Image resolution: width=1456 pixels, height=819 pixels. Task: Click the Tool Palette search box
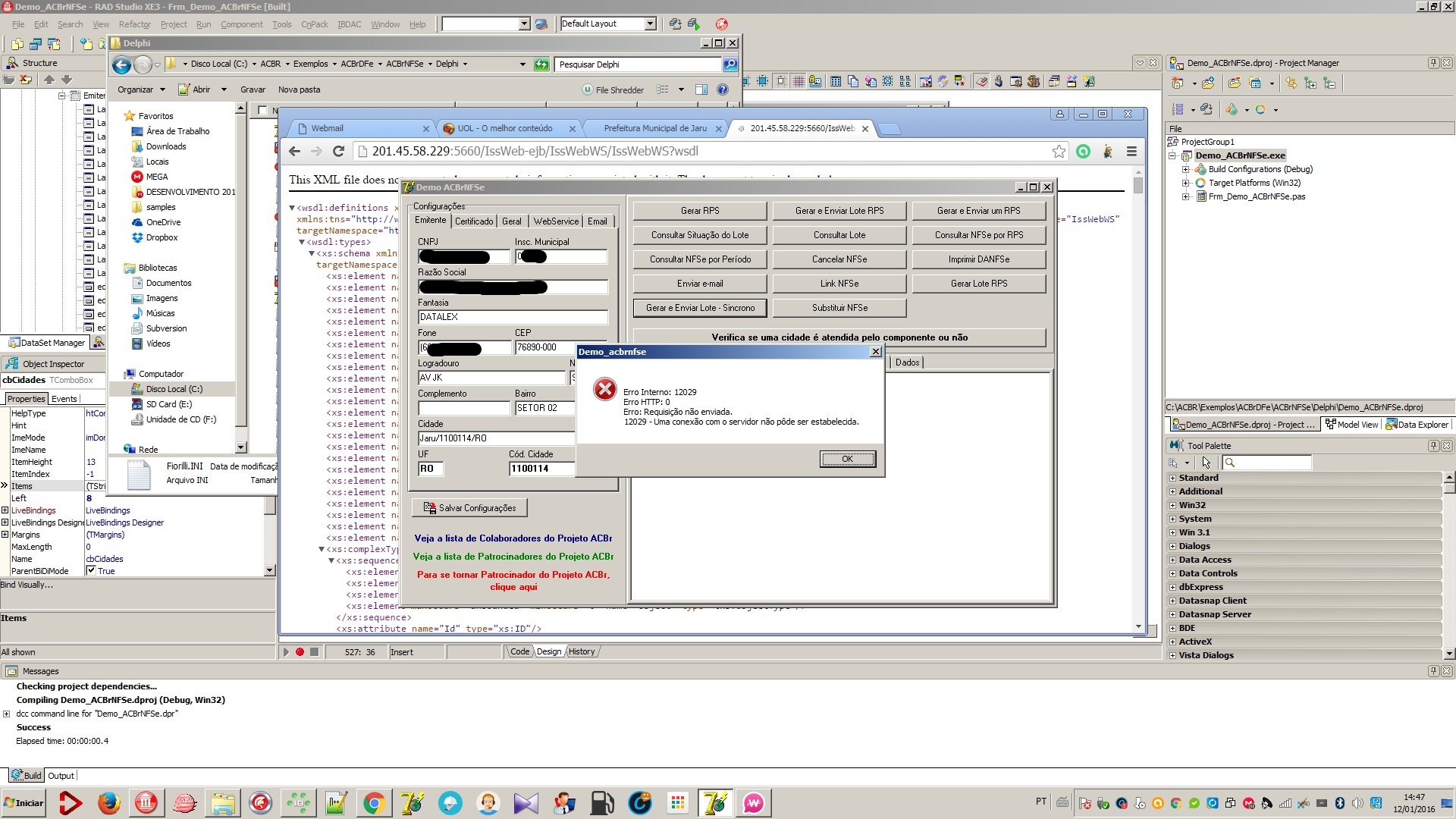1266,463
